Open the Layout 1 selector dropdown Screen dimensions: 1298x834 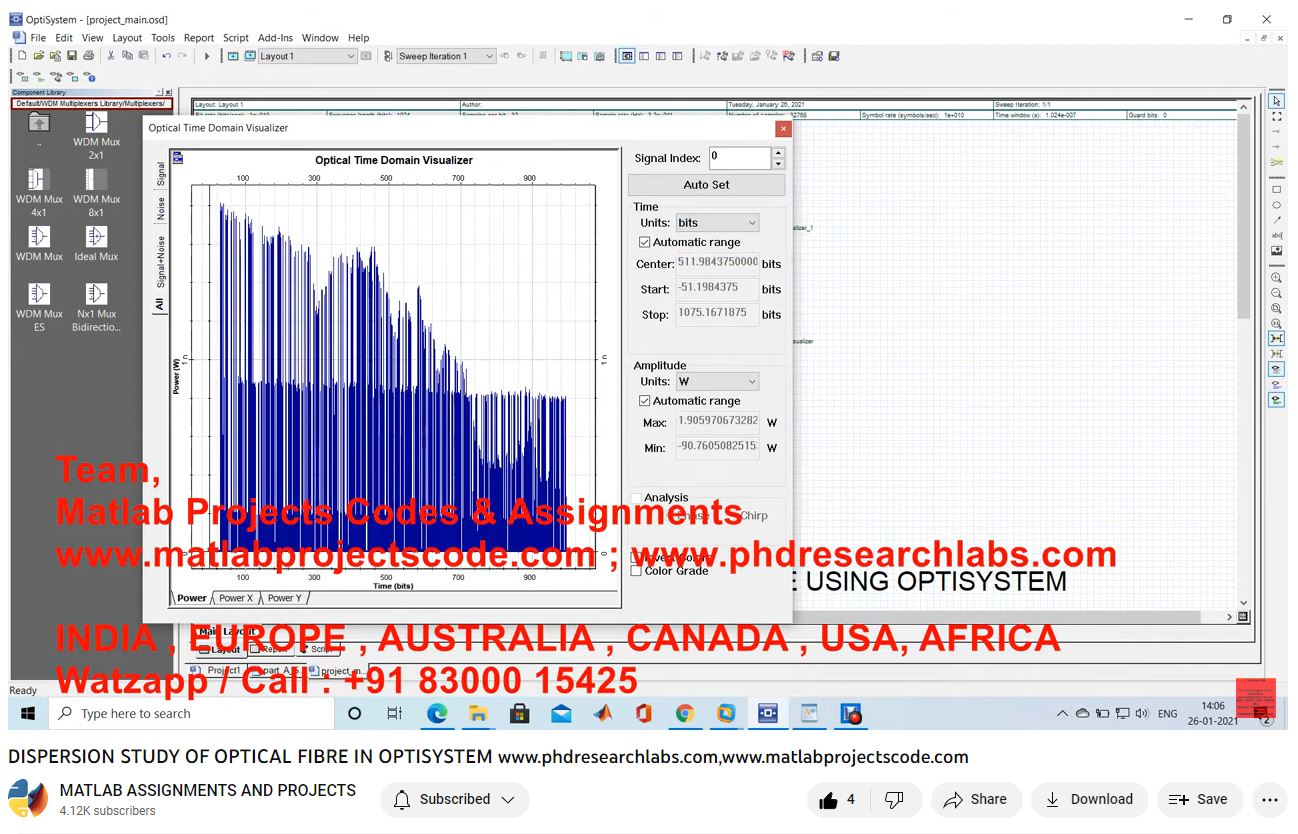307,56
